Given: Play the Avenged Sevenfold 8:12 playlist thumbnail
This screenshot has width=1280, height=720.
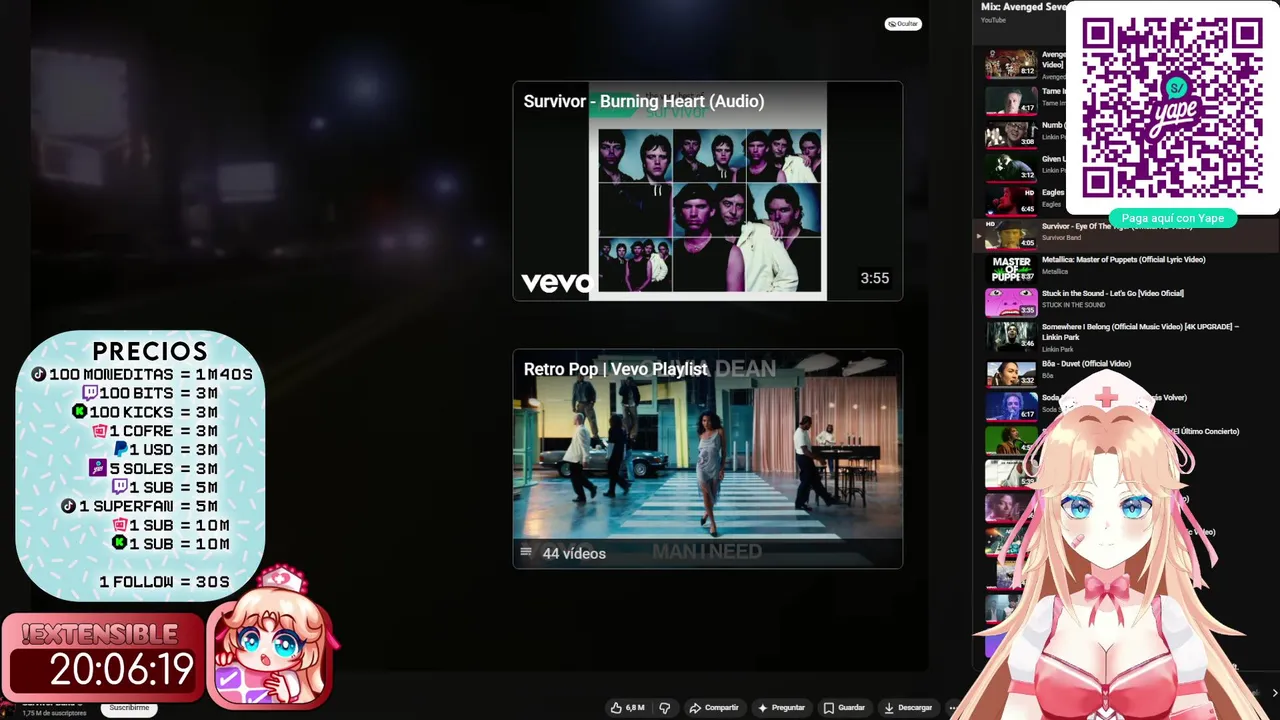Looking at the screenshot, I should tap(1011, 63).
